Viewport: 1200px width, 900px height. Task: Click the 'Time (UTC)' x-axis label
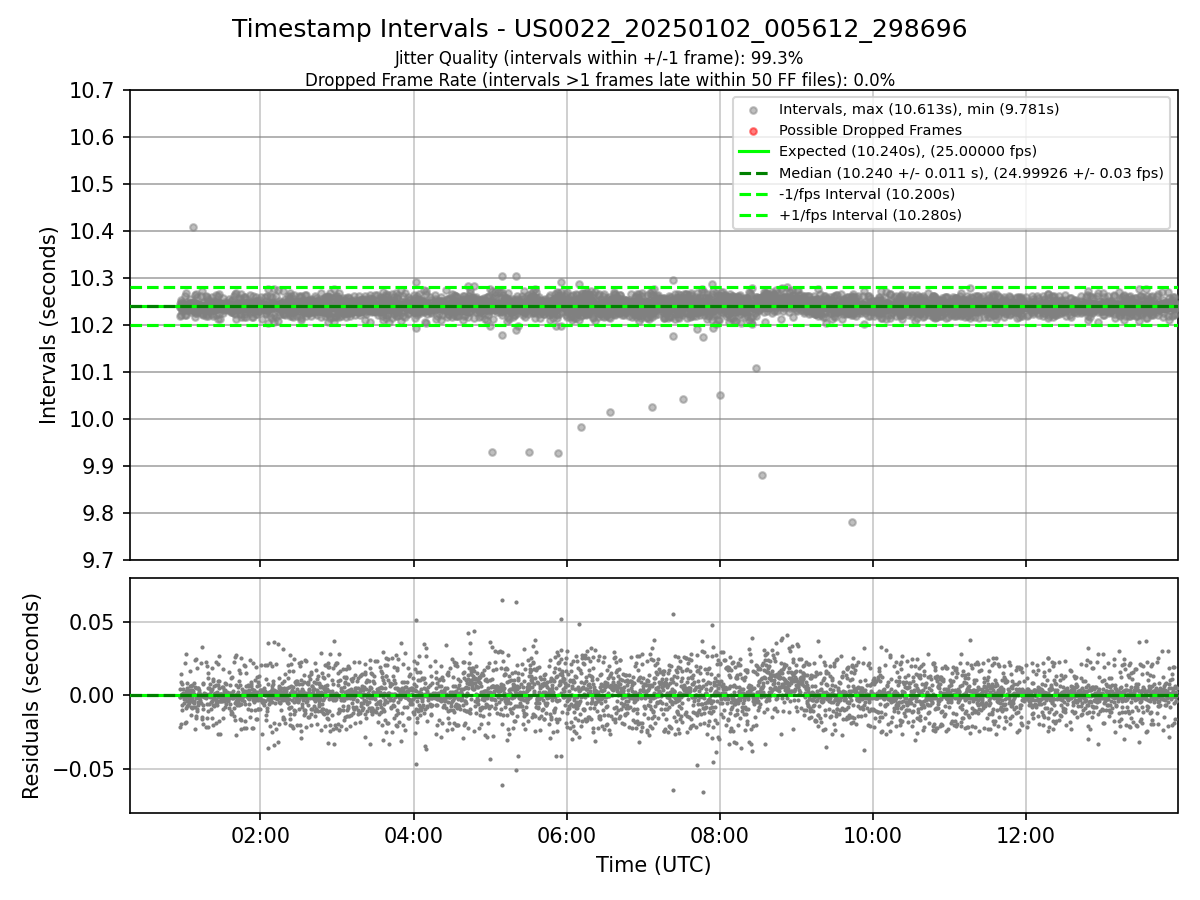[x=653, y=865]
